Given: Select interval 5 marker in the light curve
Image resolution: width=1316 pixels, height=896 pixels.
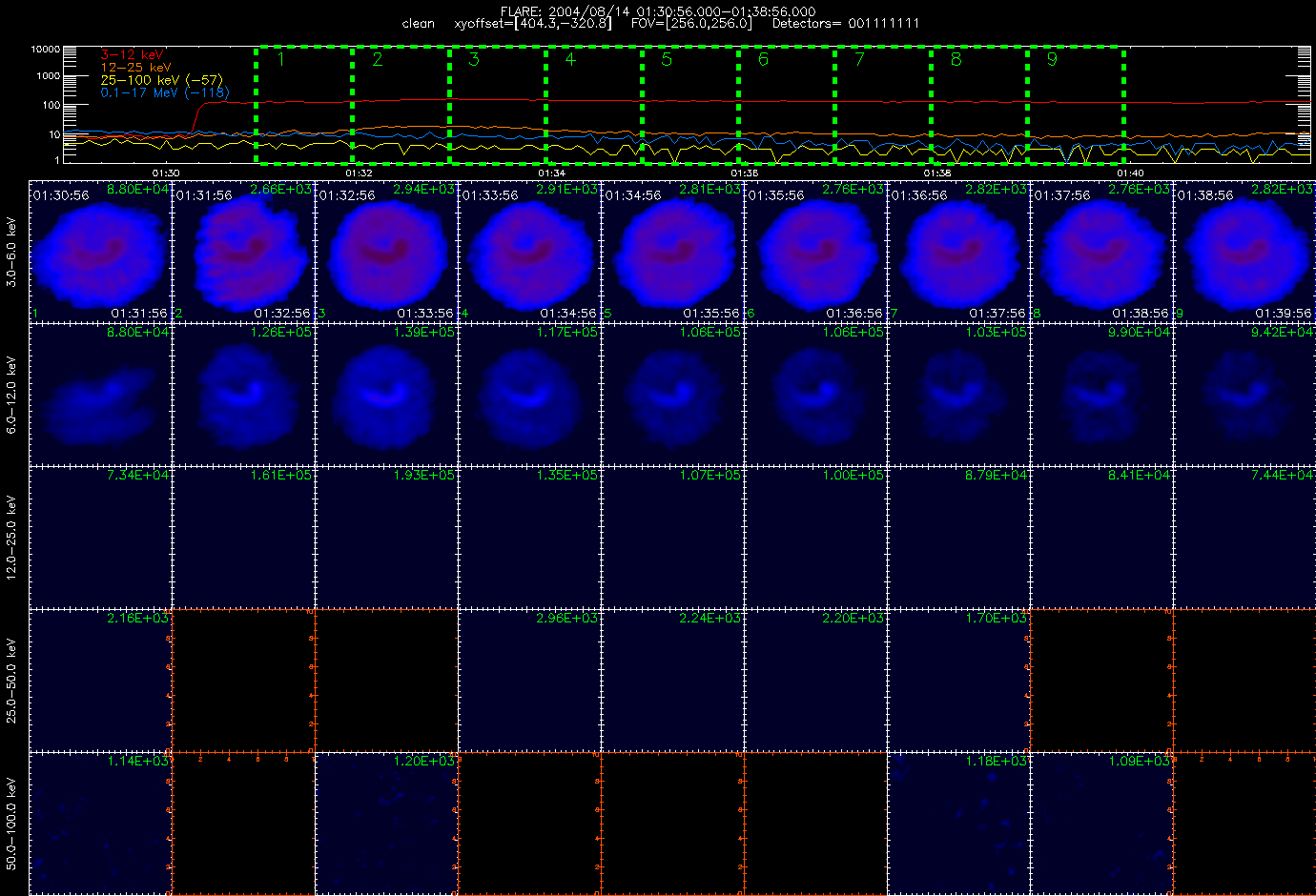Looking at the screenshot, I should tap(667, 59).
